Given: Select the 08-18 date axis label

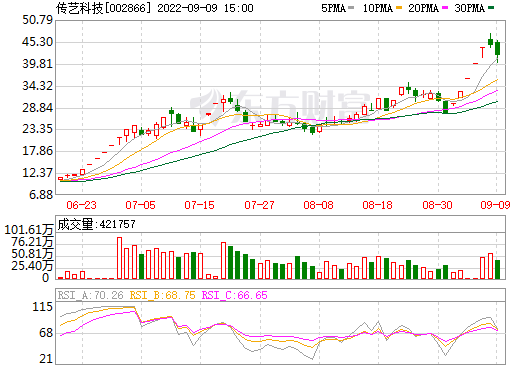Looking at the screenshot, I should (377, 205).
